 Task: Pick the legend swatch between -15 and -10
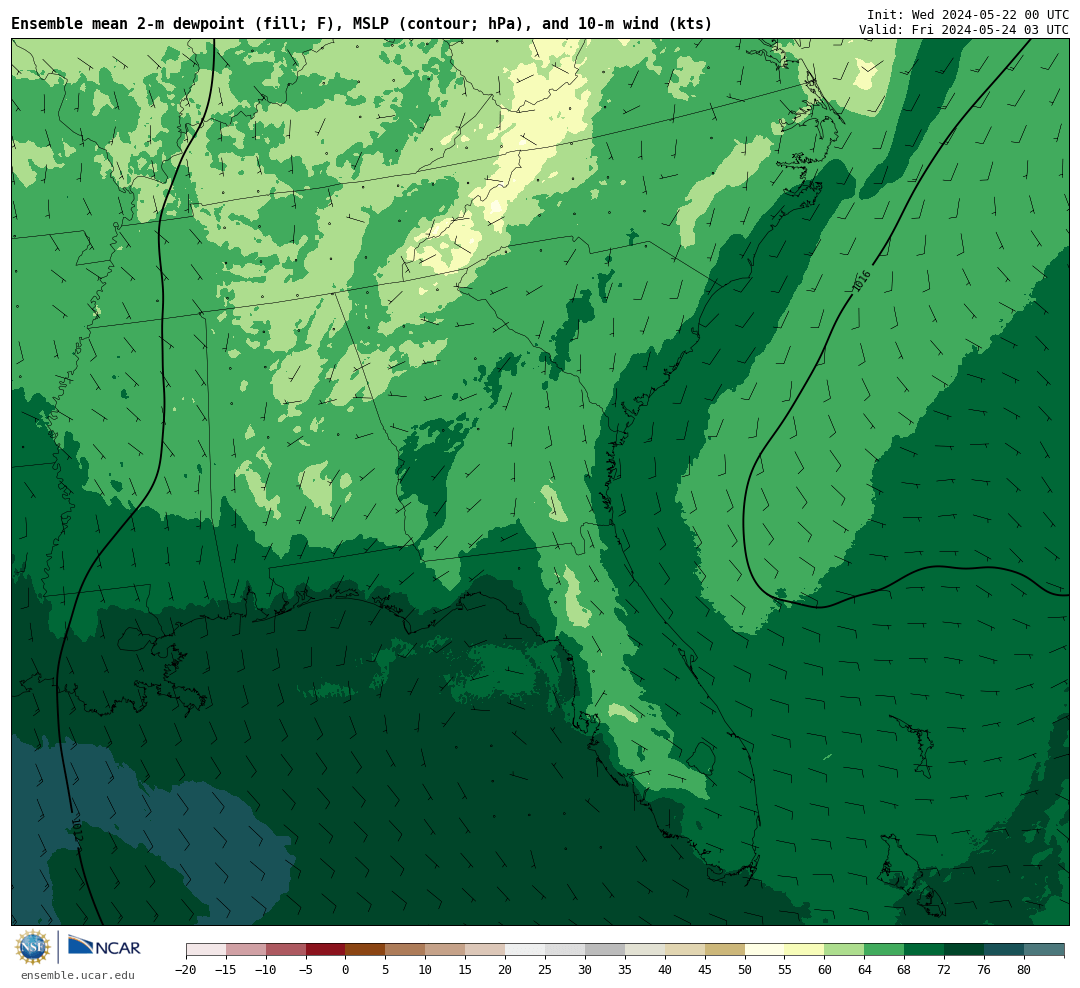click(x=246, y=950)
